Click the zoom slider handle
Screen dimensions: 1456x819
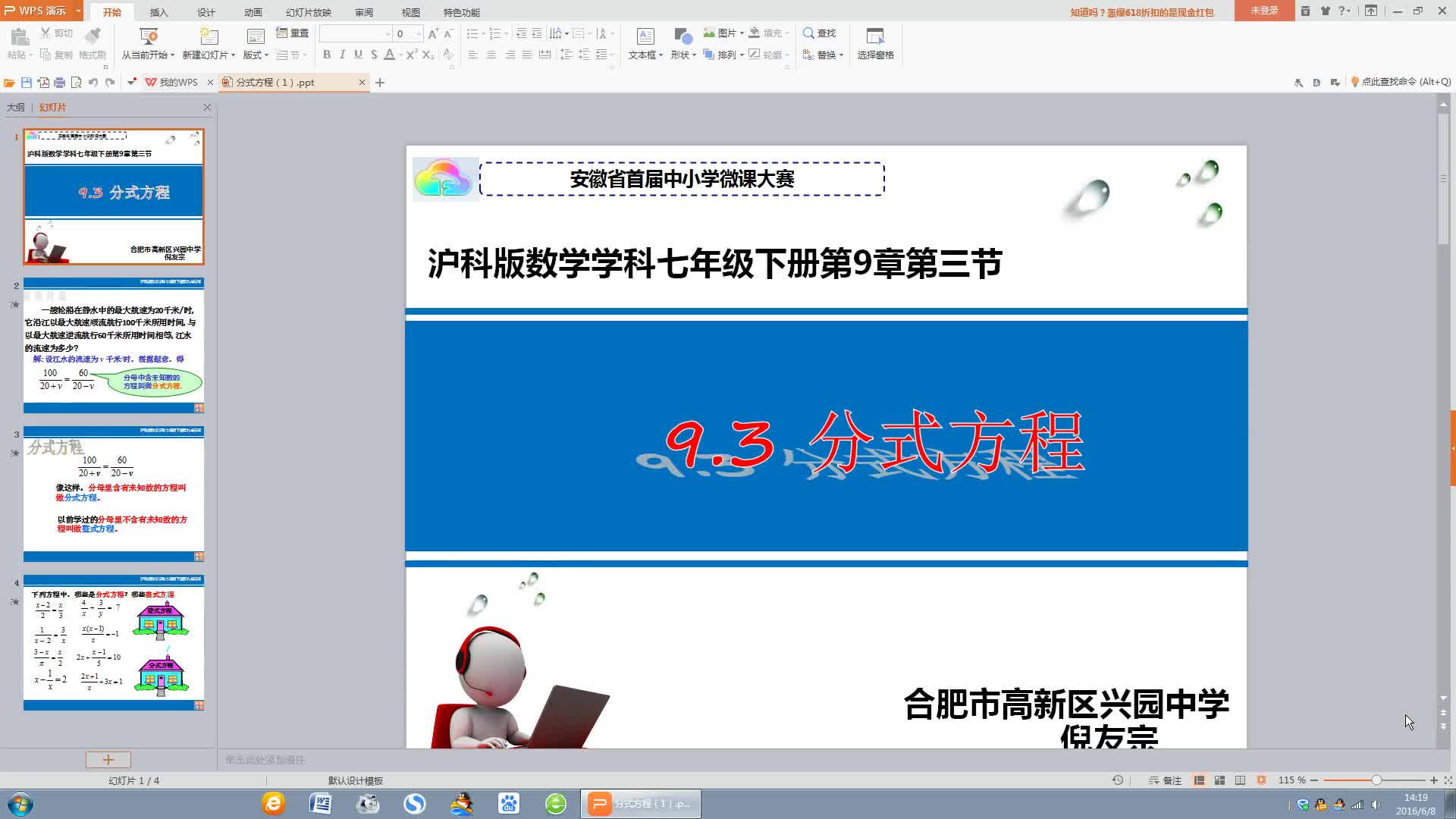coord(1376,780)
